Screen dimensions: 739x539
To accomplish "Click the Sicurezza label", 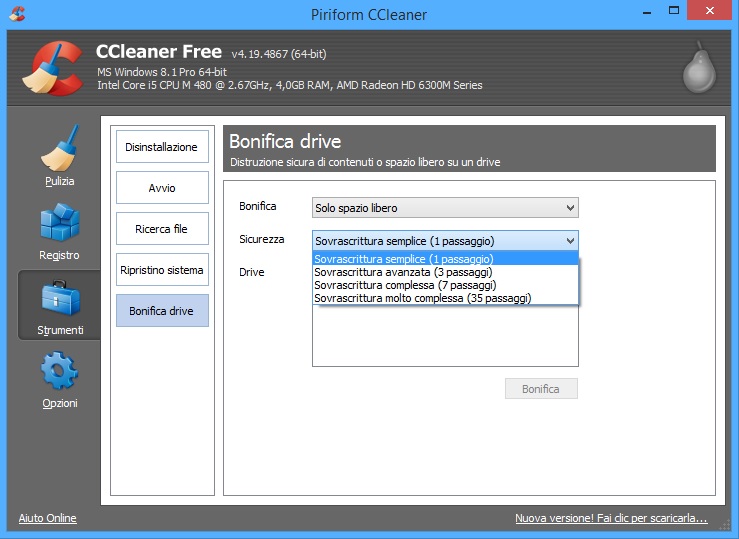I will (x=262, y=239).
